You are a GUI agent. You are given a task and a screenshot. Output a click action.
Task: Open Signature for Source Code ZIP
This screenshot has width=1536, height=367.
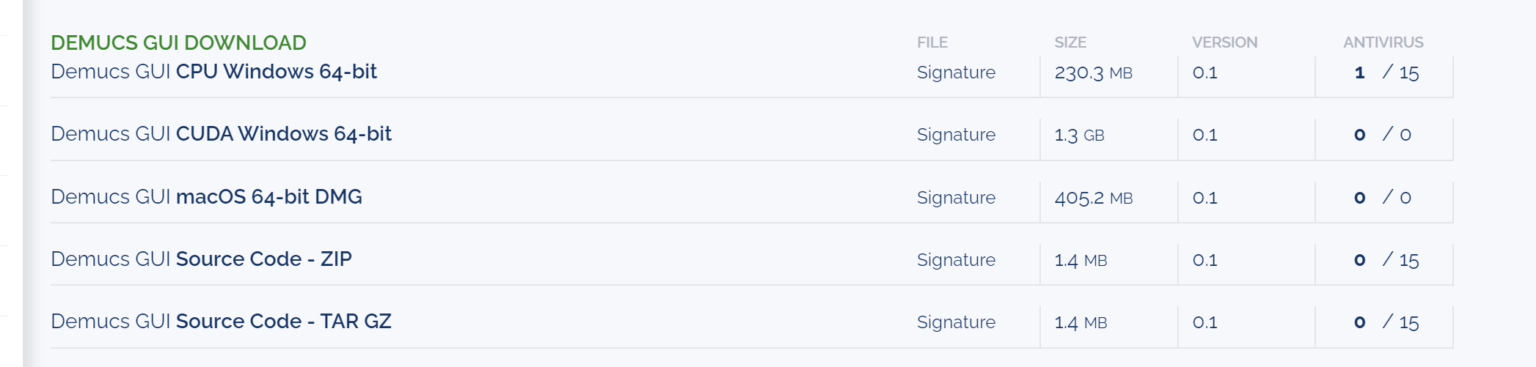coord(956,260)
